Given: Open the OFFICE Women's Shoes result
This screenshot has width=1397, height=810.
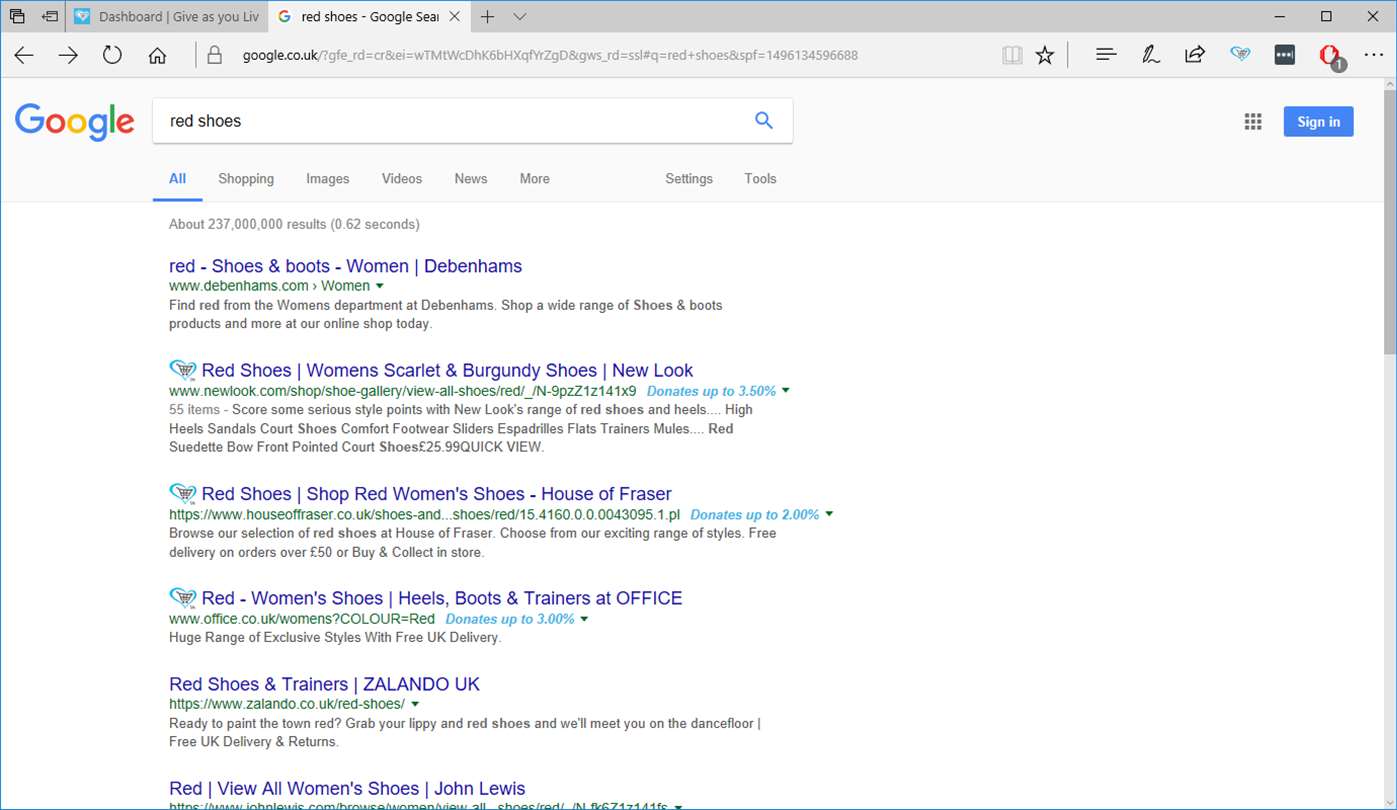Looking at the screenshot, I should (442, 598).
